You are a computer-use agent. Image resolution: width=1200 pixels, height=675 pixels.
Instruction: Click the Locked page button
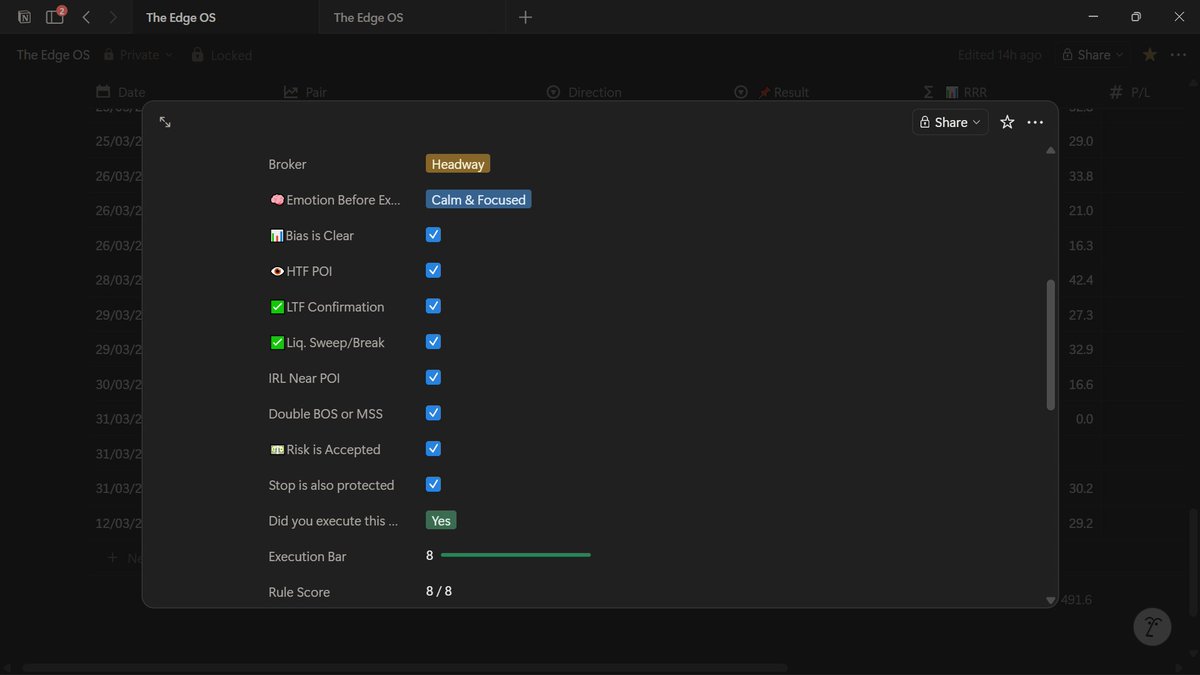pos(222,55)
